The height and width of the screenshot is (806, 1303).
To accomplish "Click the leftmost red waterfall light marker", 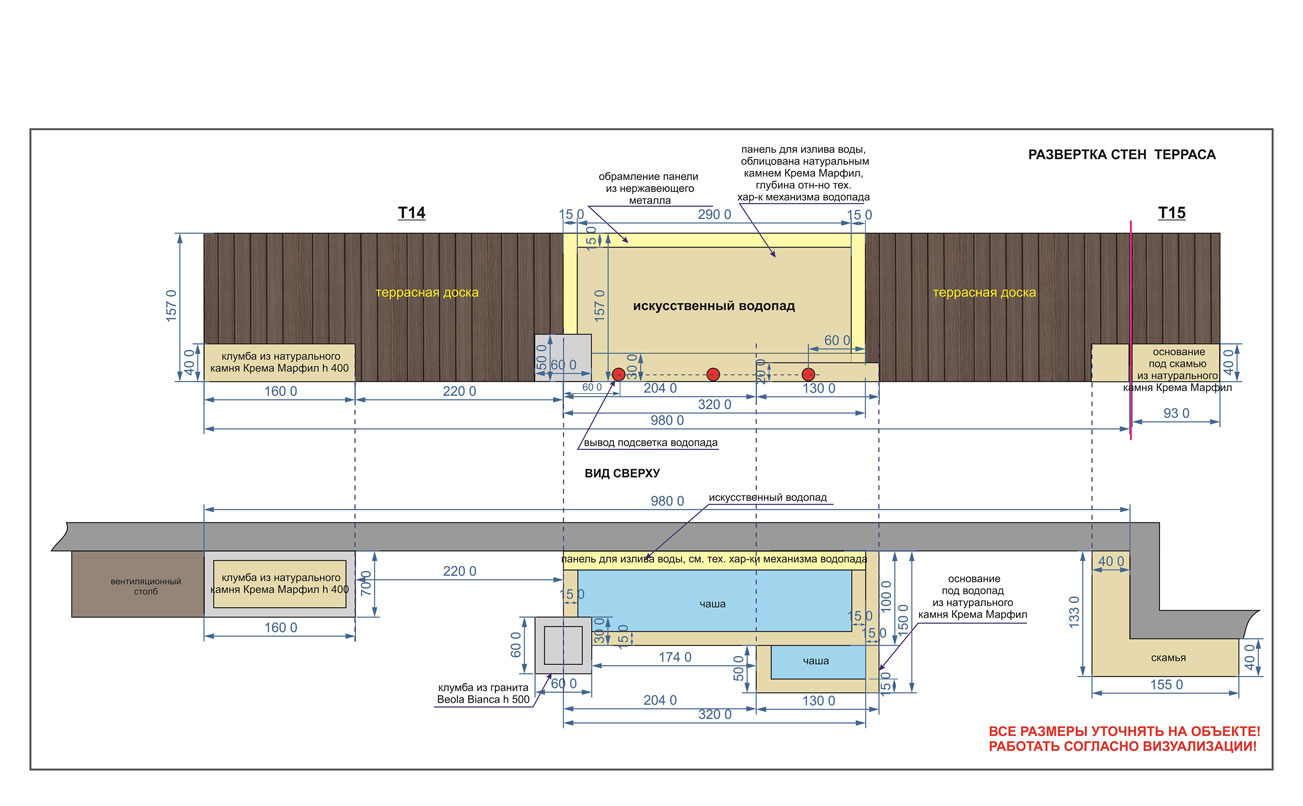I will pos(618,374).
